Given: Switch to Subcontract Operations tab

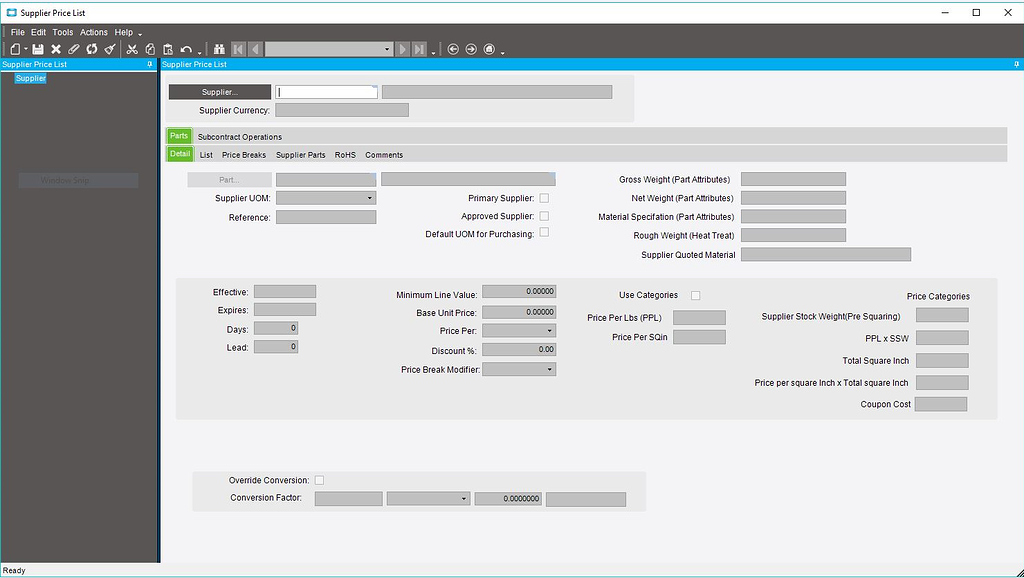Looking at the screenshot, I should pyautogui.click(x=240, y=136).
